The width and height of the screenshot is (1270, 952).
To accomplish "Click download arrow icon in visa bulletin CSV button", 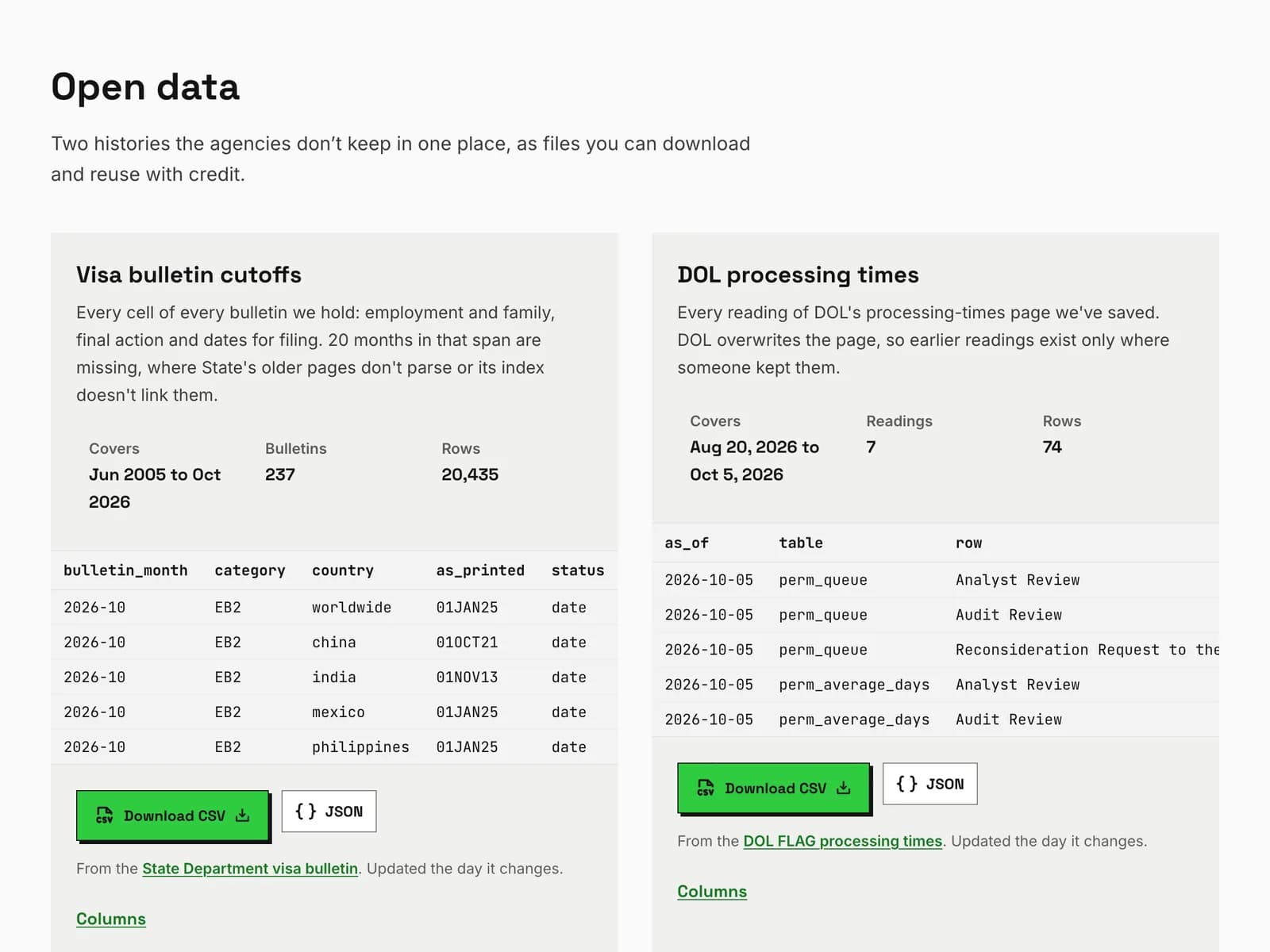I will coord(243,816).
